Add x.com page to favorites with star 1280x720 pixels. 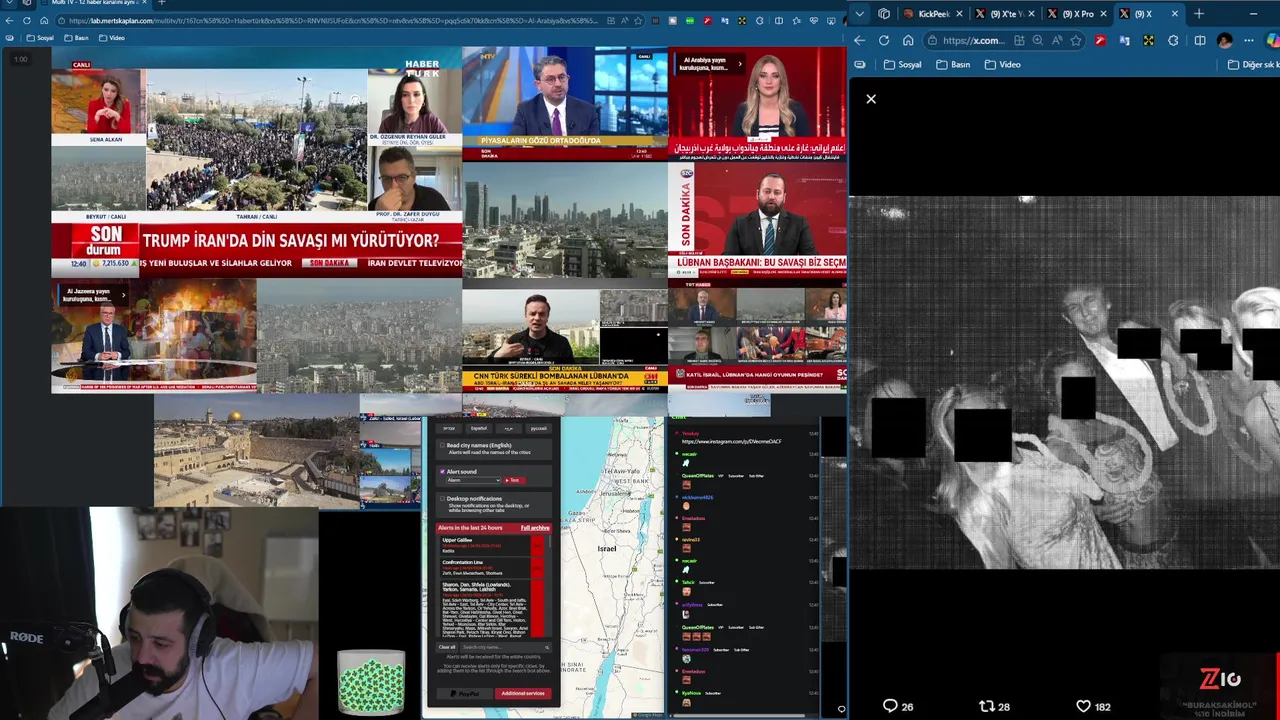click(x=1076, y=40)
